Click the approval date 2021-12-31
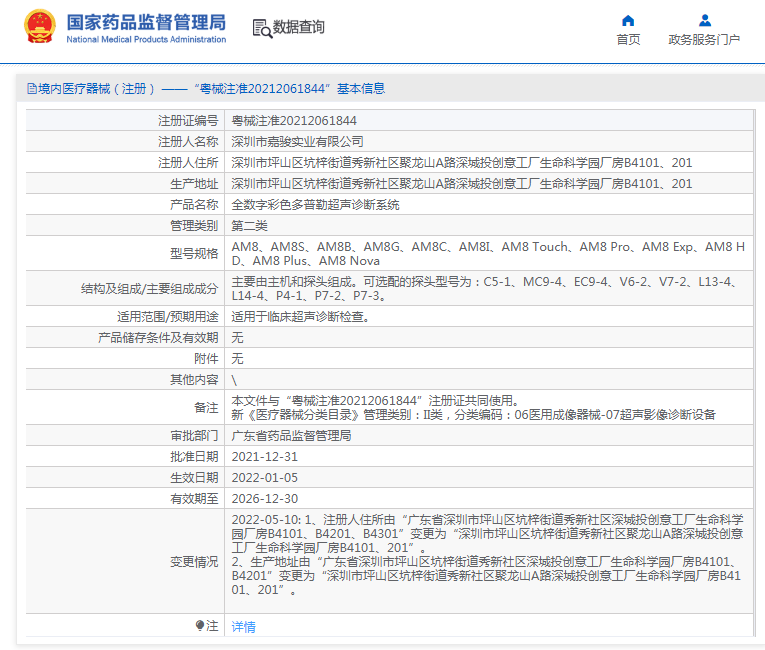The width and height of the screenshot is (765, 650). point(265,456)
